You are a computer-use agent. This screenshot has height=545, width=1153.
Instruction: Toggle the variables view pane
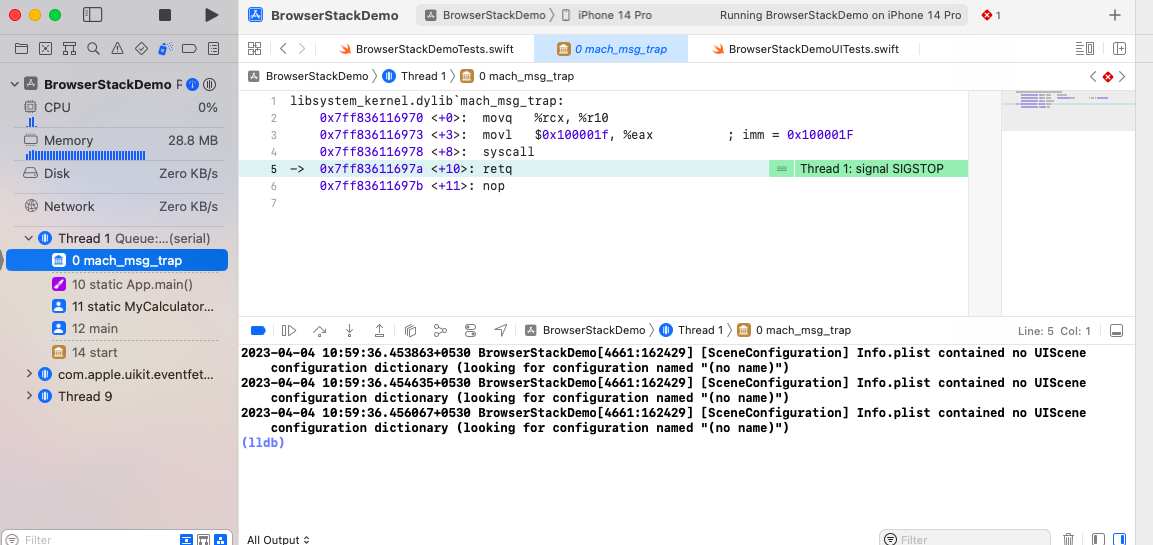[x=1098, y=540]
